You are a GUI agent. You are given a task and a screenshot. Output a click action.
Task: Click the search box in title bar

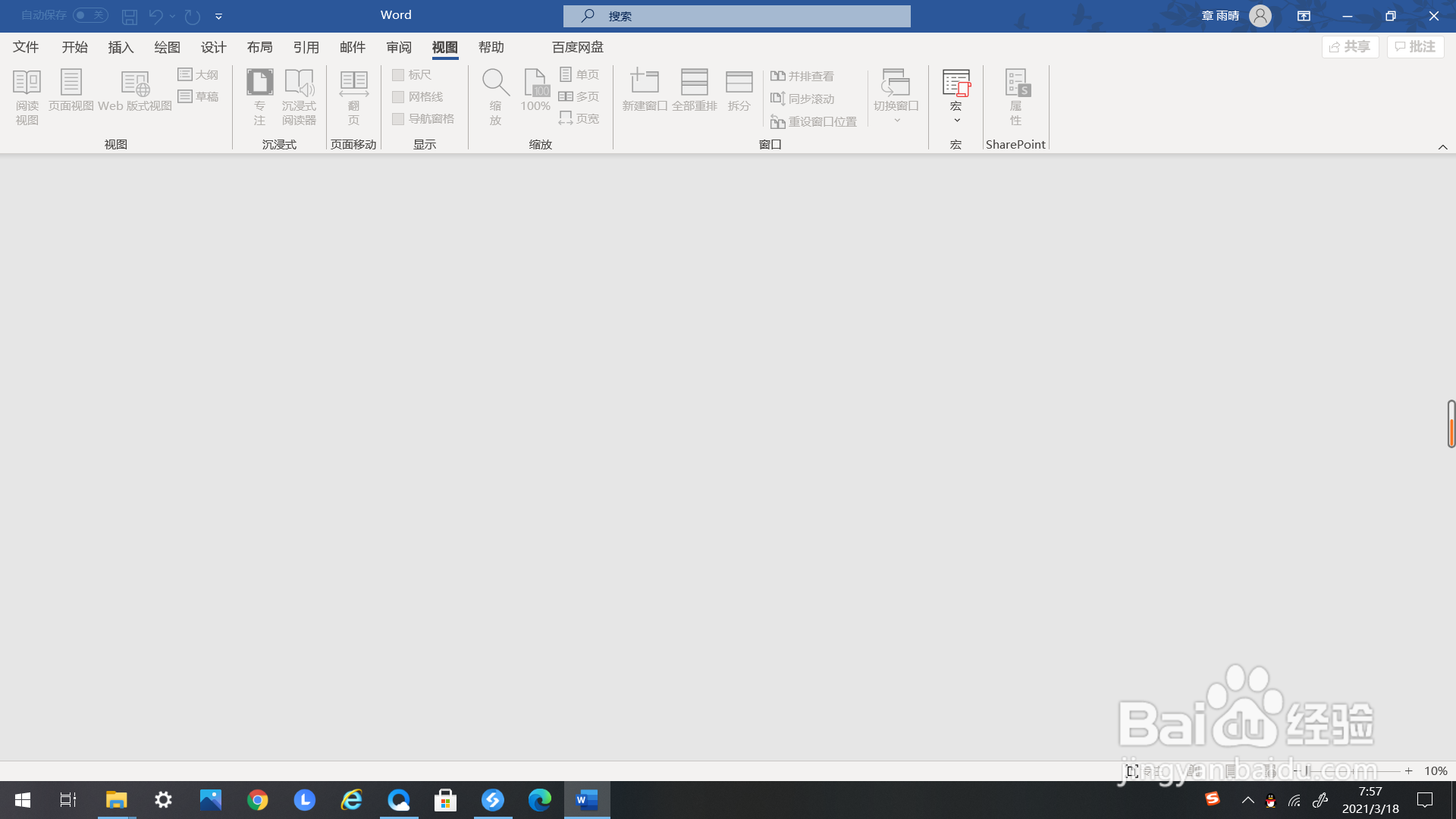click(x=737, y=16)
